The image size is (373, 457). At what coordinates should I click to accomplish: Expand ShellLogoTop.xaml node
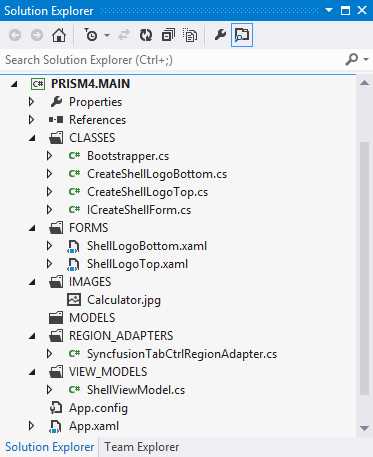[x=49, y=264]
